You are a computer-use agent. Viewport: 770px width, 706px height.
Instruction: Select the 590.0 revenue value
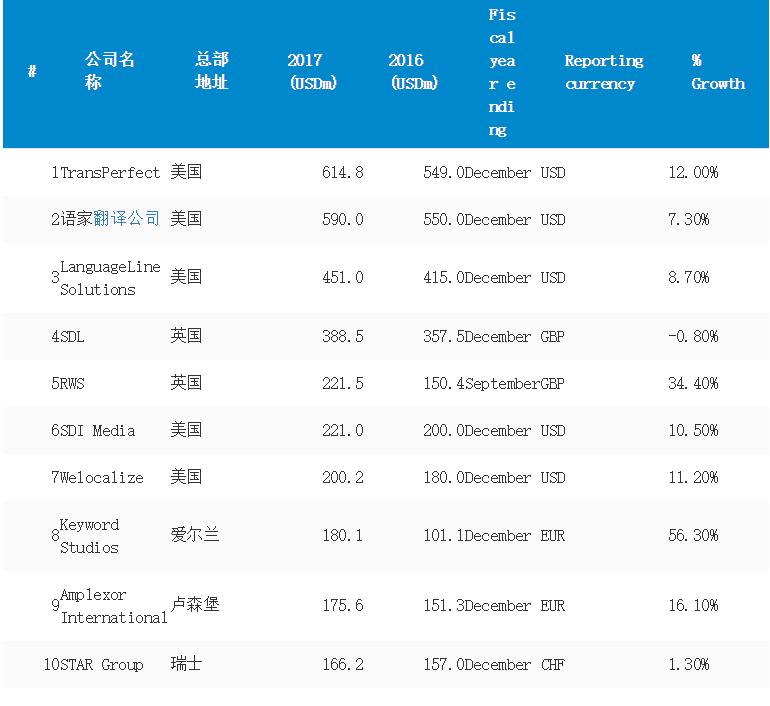pos(343,219)
